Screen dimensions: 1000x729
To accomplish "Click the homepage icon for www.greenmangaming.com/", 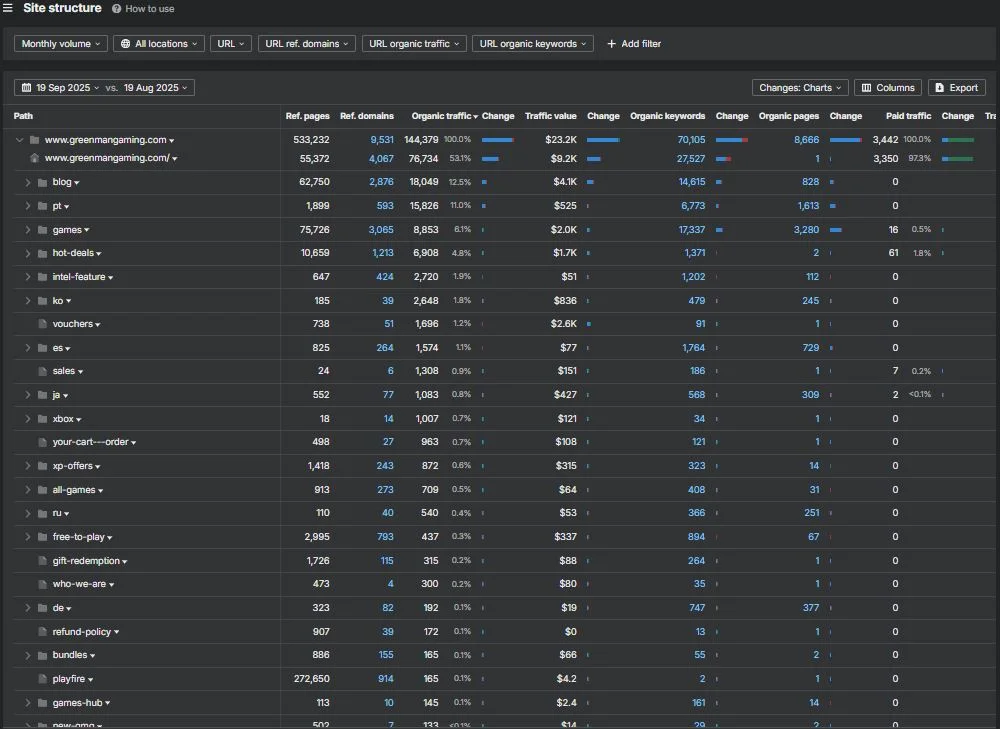I will (34, 158).
